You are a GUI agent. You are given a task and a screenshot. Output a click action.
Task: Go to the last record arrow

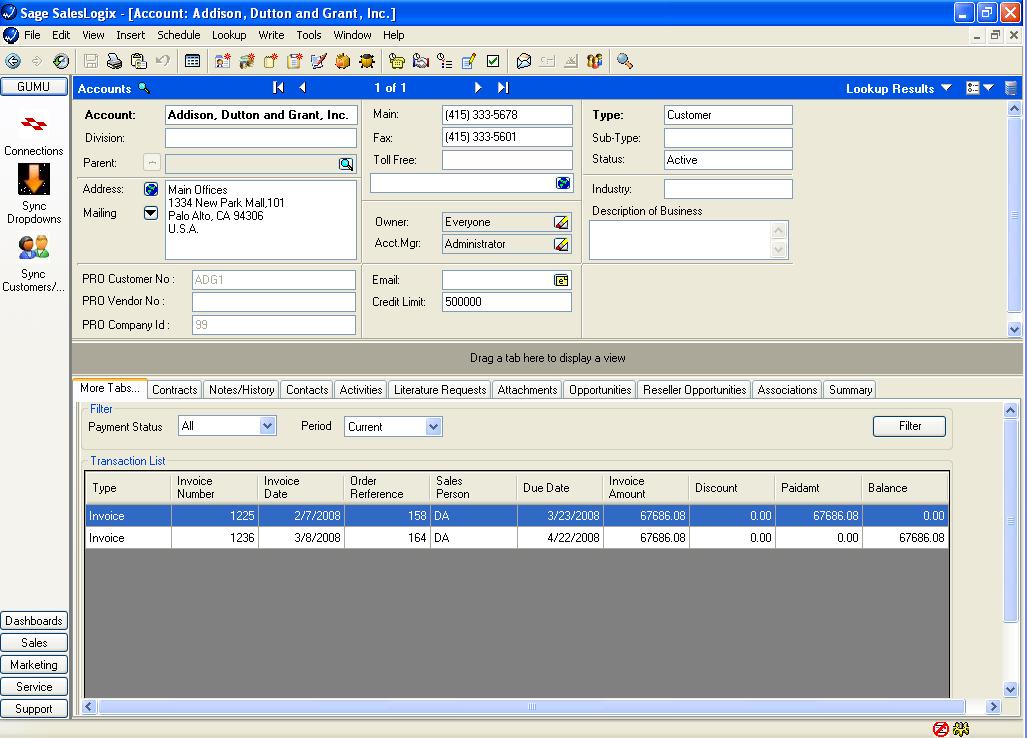click(x=503, y=88)
